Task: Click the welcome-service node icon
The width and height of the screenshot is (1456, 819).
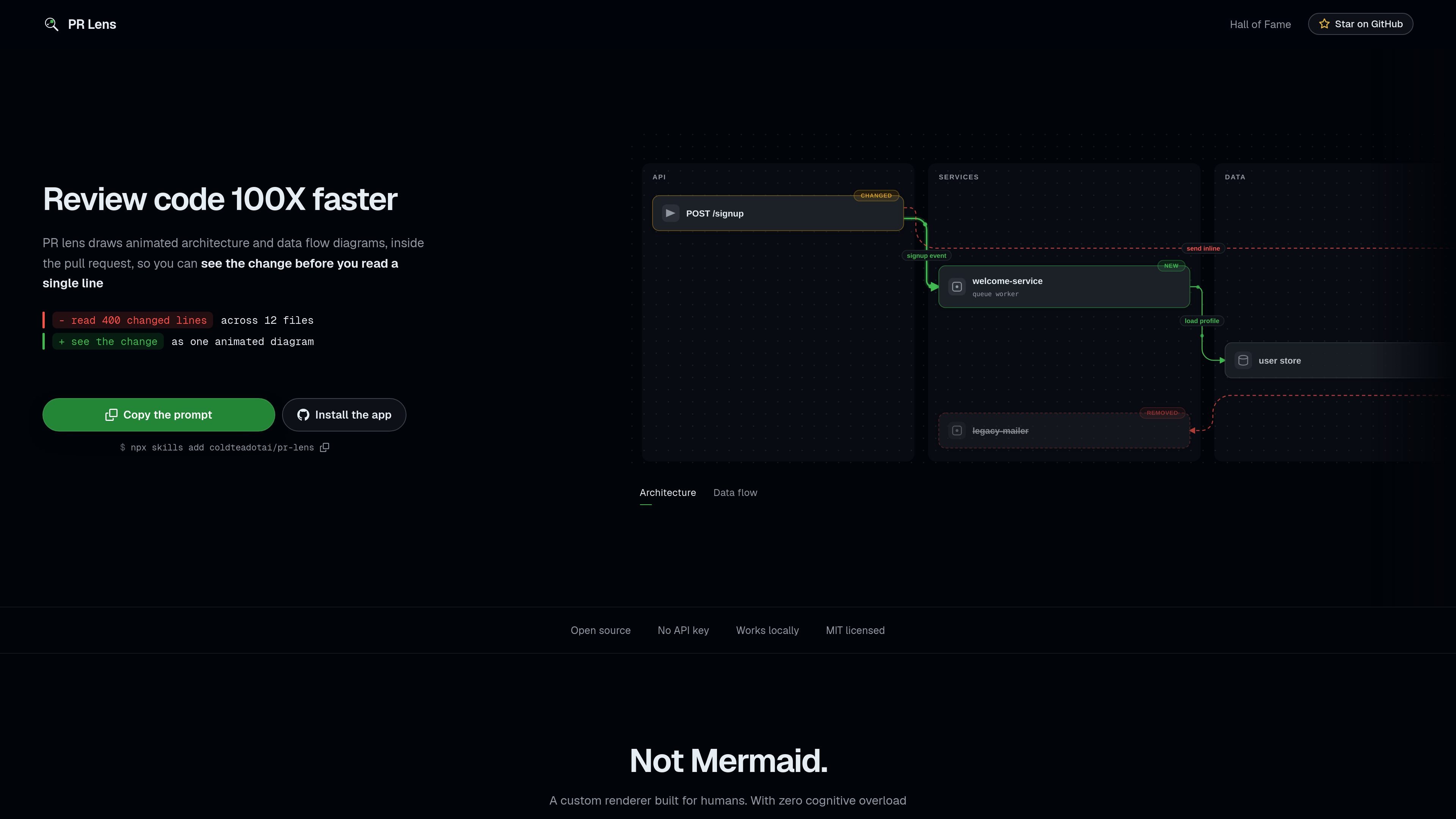Action: click(x=957, y=287)
